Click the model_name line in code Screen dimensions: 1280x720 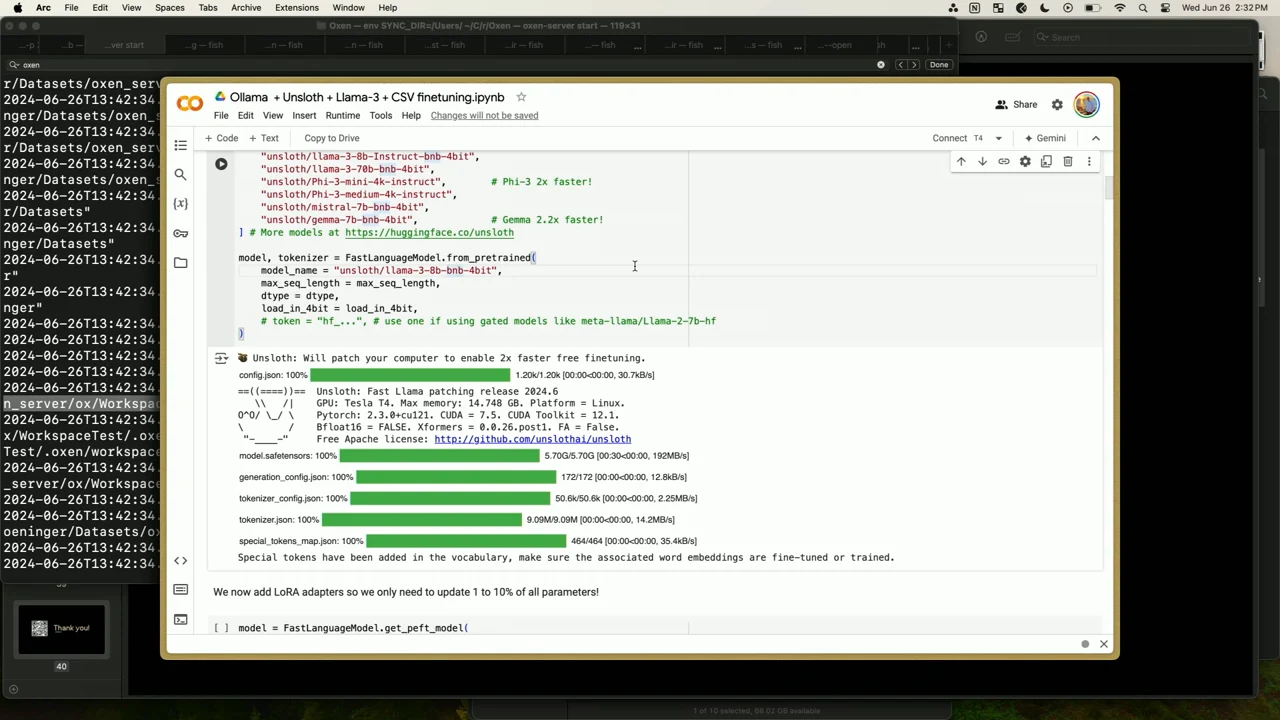381,271
